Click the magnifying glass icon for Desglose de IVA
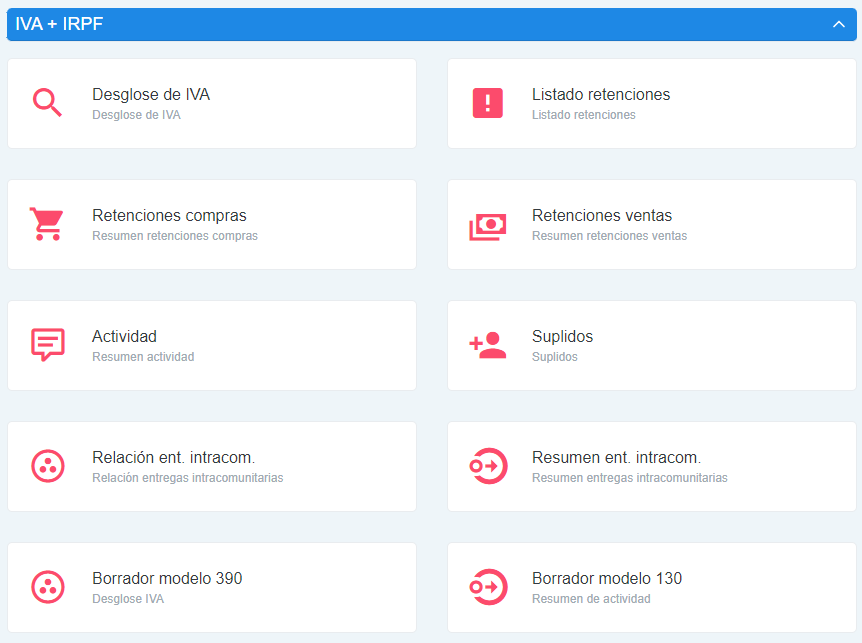 pyautogui.click(x=47, y=103)
